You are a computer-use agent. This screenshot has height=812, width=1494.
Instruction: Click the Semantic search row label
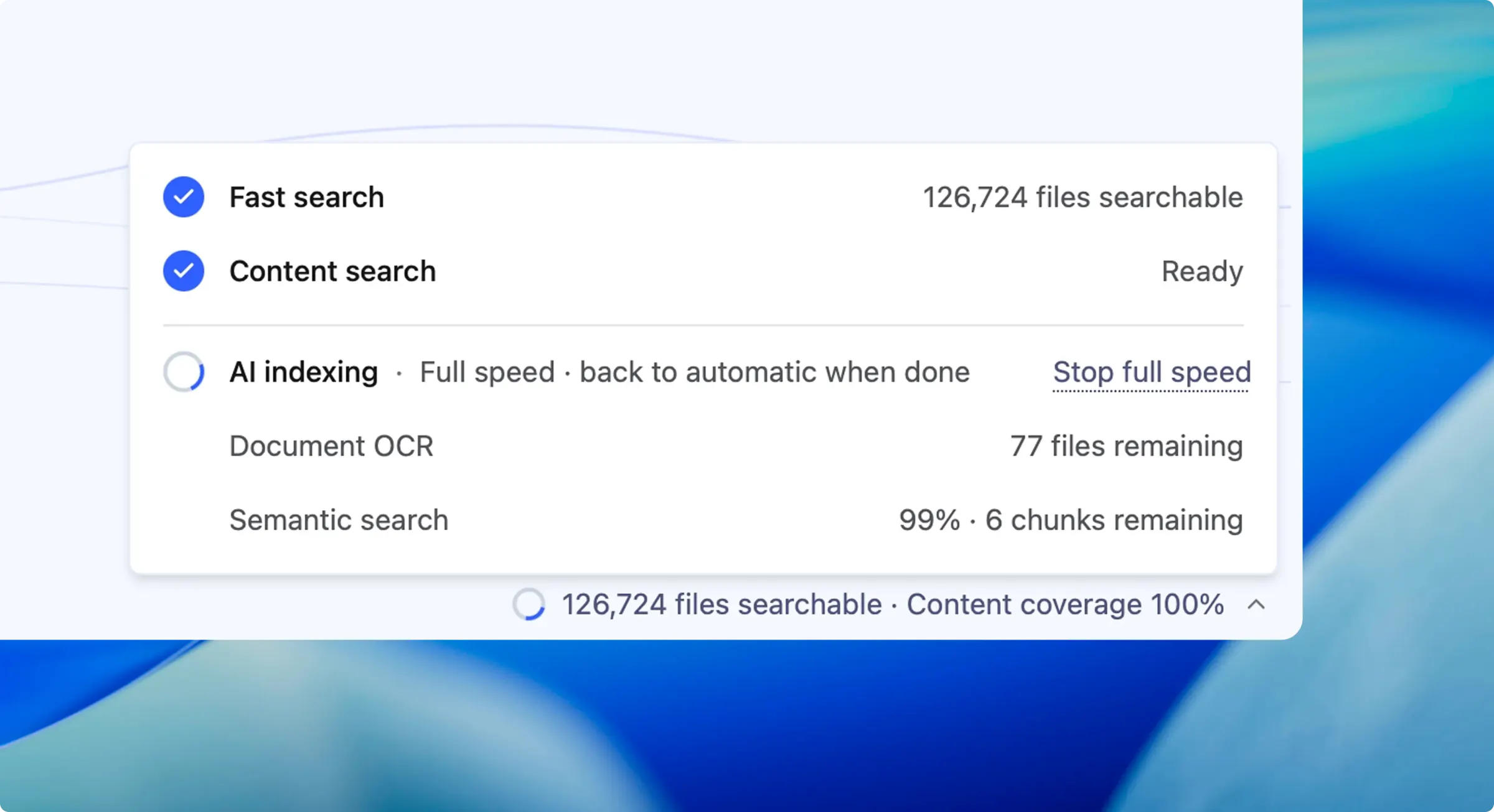coord(339,520)
